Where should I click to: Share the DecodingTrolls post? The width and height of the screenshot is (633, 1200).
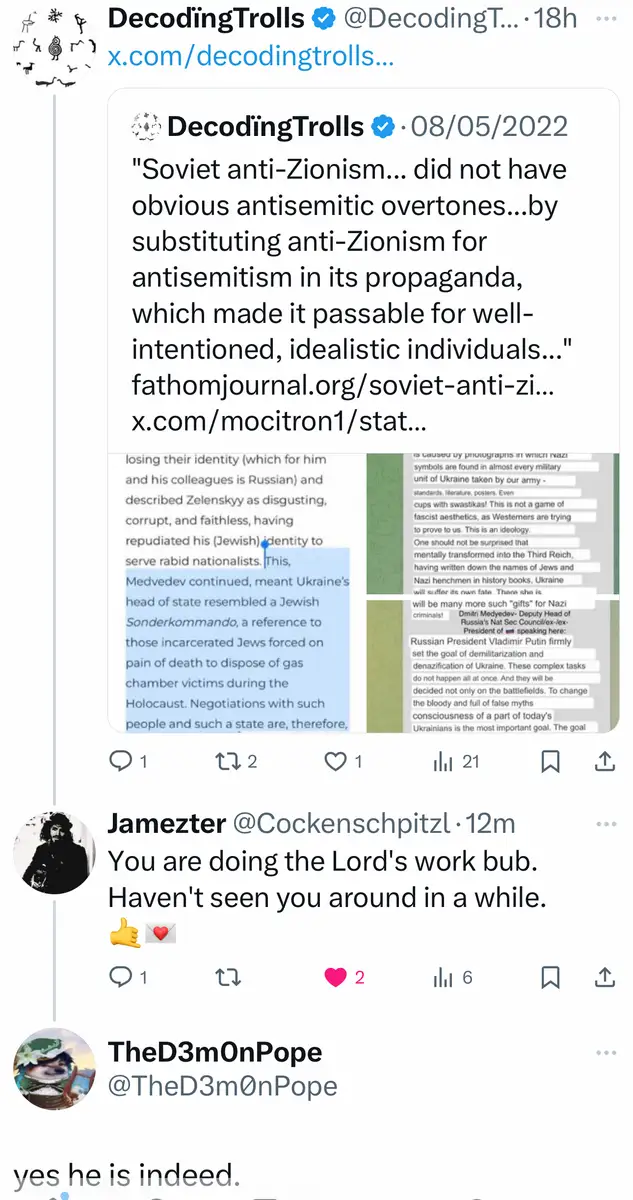coord(605,762)
